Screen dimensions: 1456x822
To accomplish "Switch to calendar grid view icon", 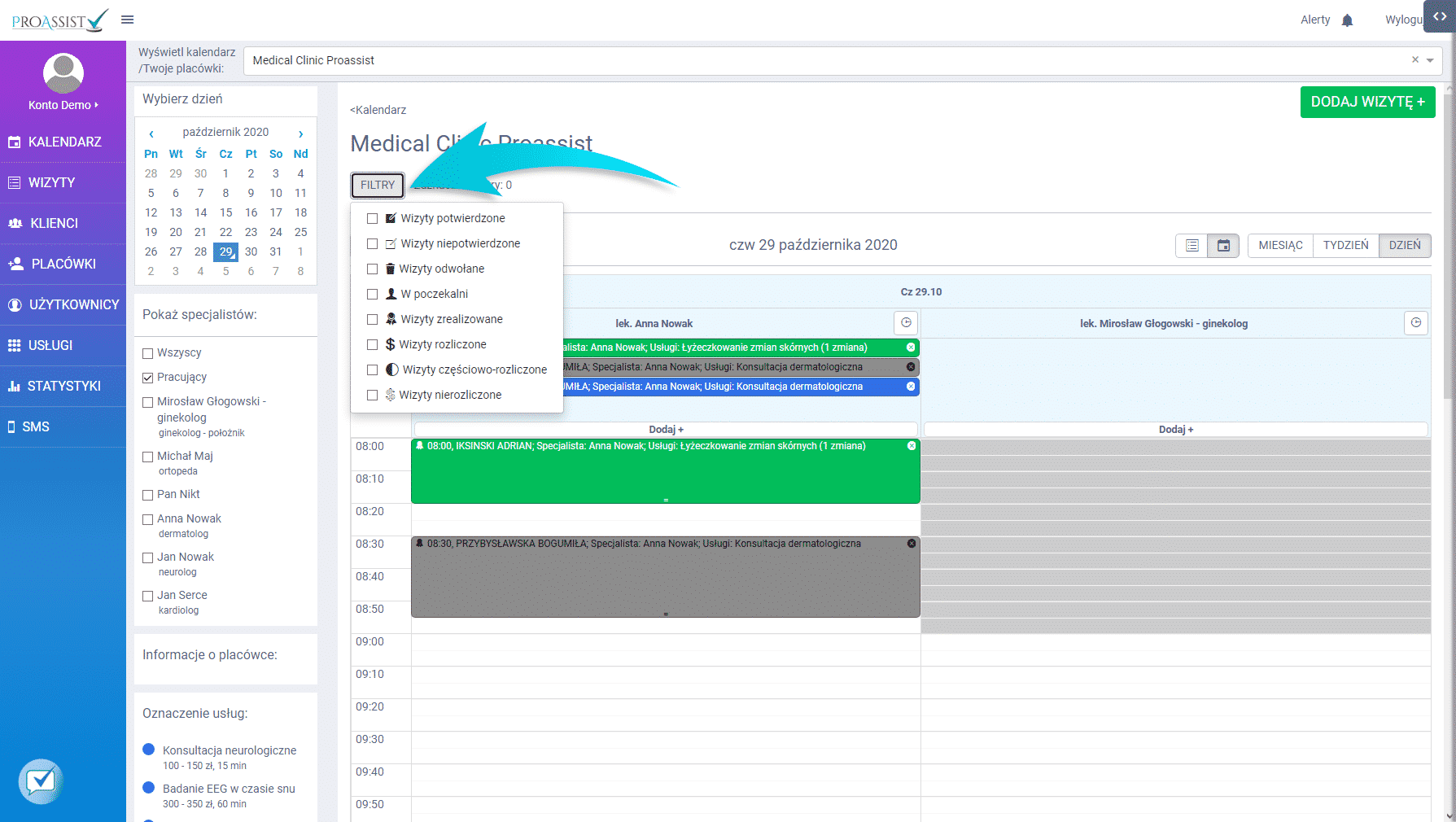I will 1223,245.
